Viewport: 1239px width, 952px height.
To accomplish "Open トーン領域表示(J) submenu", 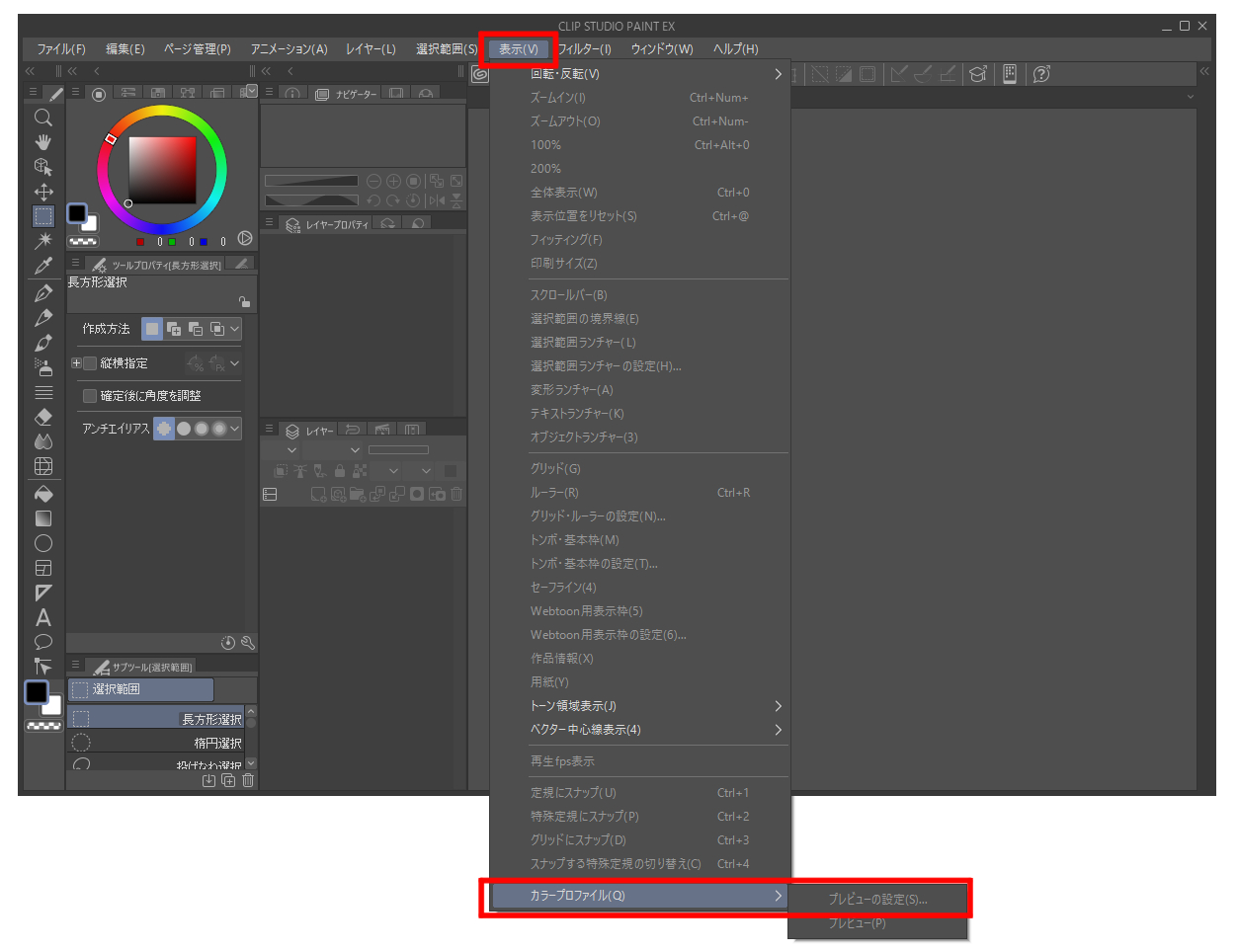I will click(x=640, y=706).
